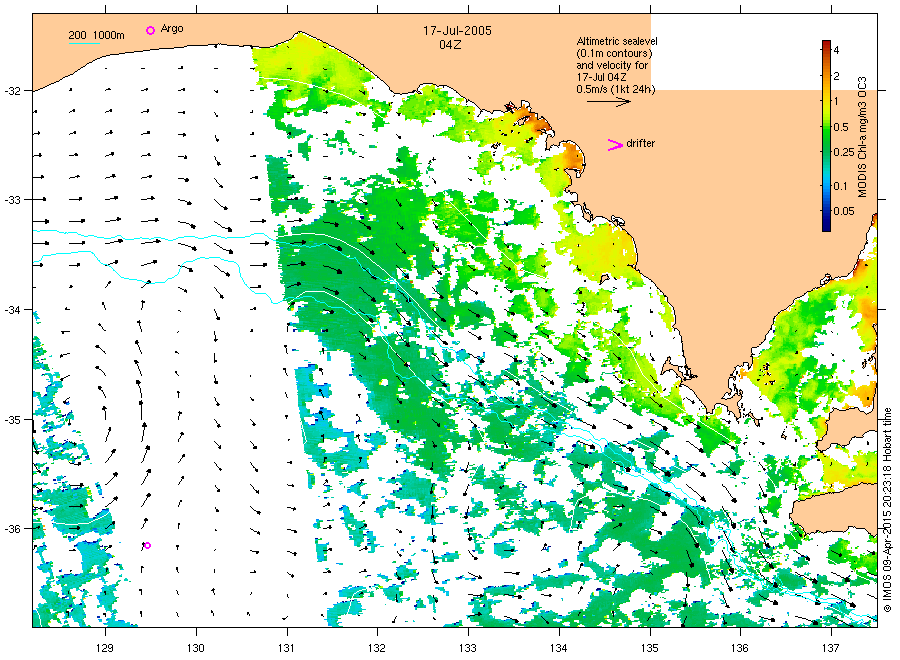Image resolution: width=900 pixels, height=660 pixels.
Task: Click the latitude label -35
Action: point(12,420)
